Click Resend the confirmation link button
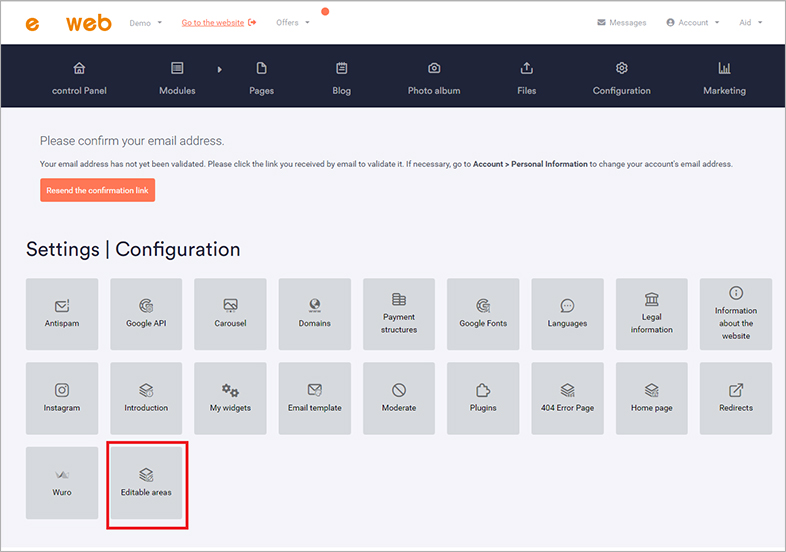 (97, 190)
